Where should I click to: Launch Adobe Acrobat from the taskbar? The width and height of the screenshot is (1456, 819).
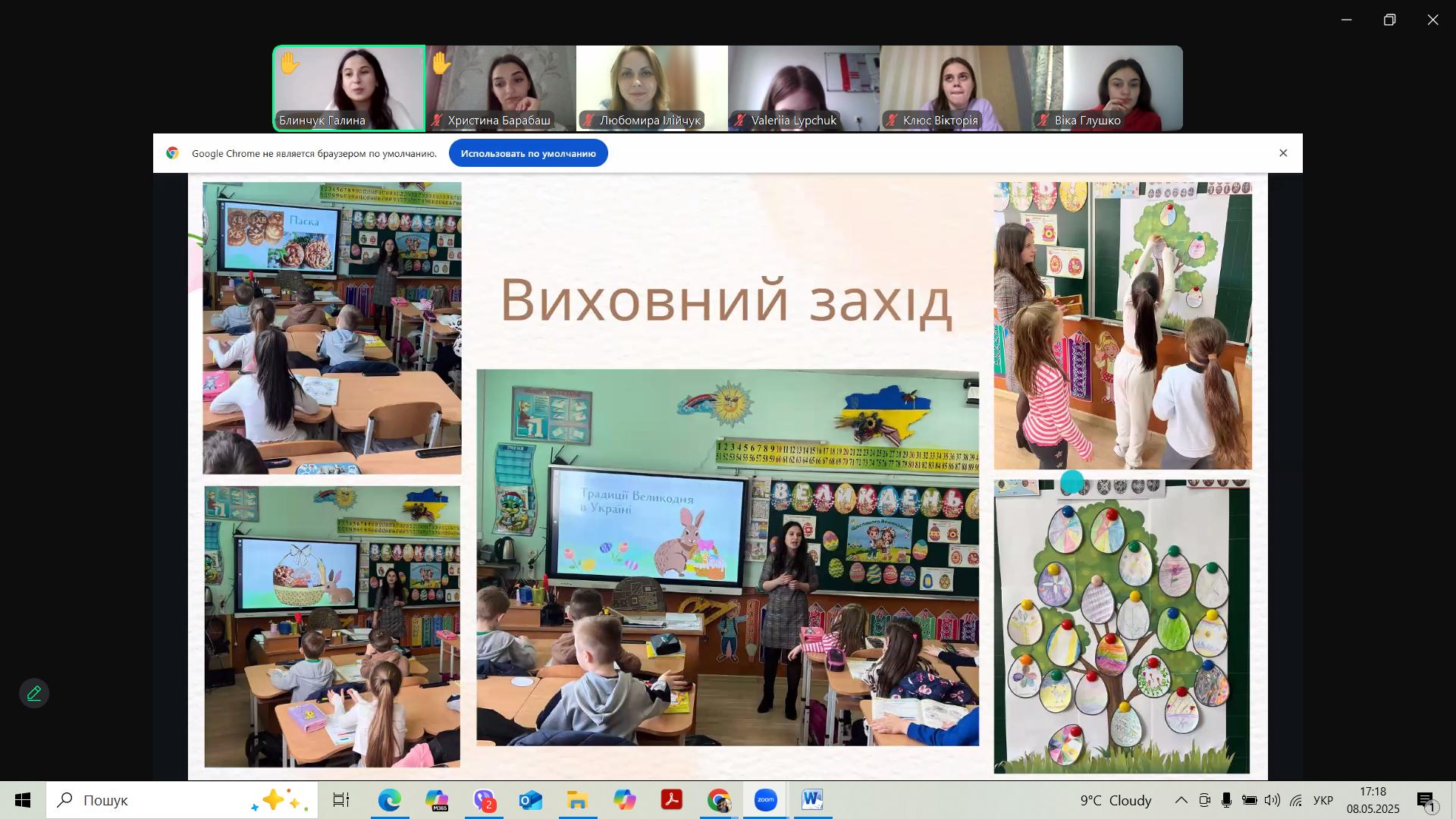pyautogui.click(x=672, y=800)
